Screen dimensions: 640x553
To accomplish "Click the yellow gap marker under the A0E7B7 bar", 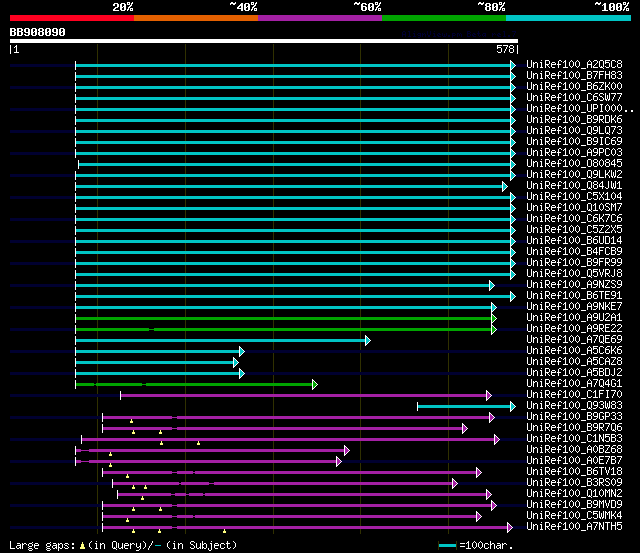I will (110, 465).
